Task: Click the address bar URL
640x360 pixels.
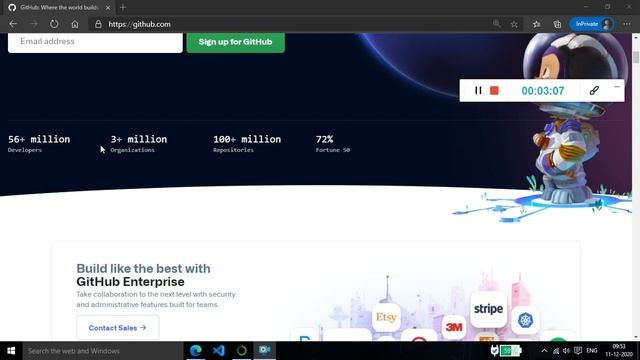Action: (140, 24)
